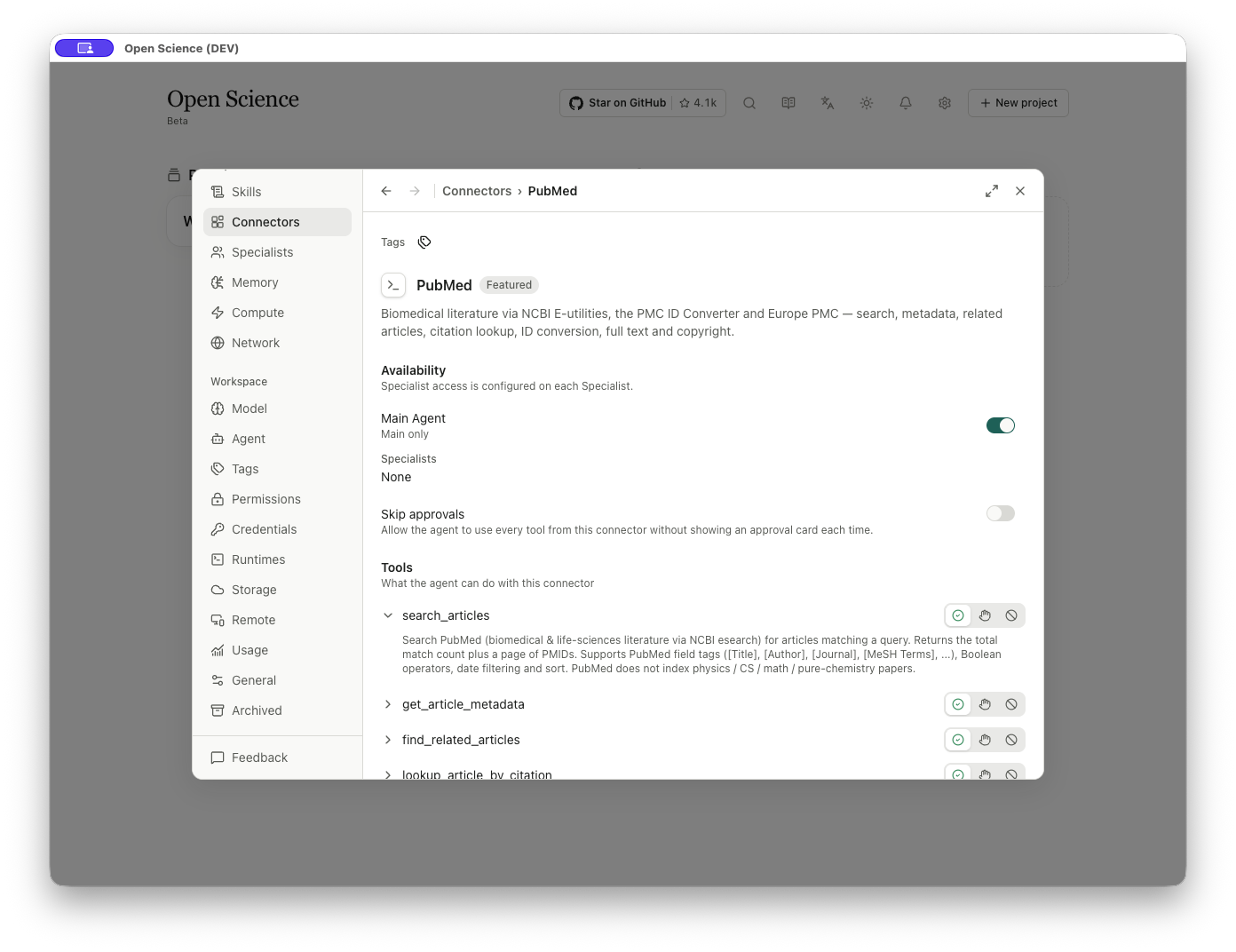Expand the find_related_articles tool
The image size is (1236, 952).
tap(388, 740)
